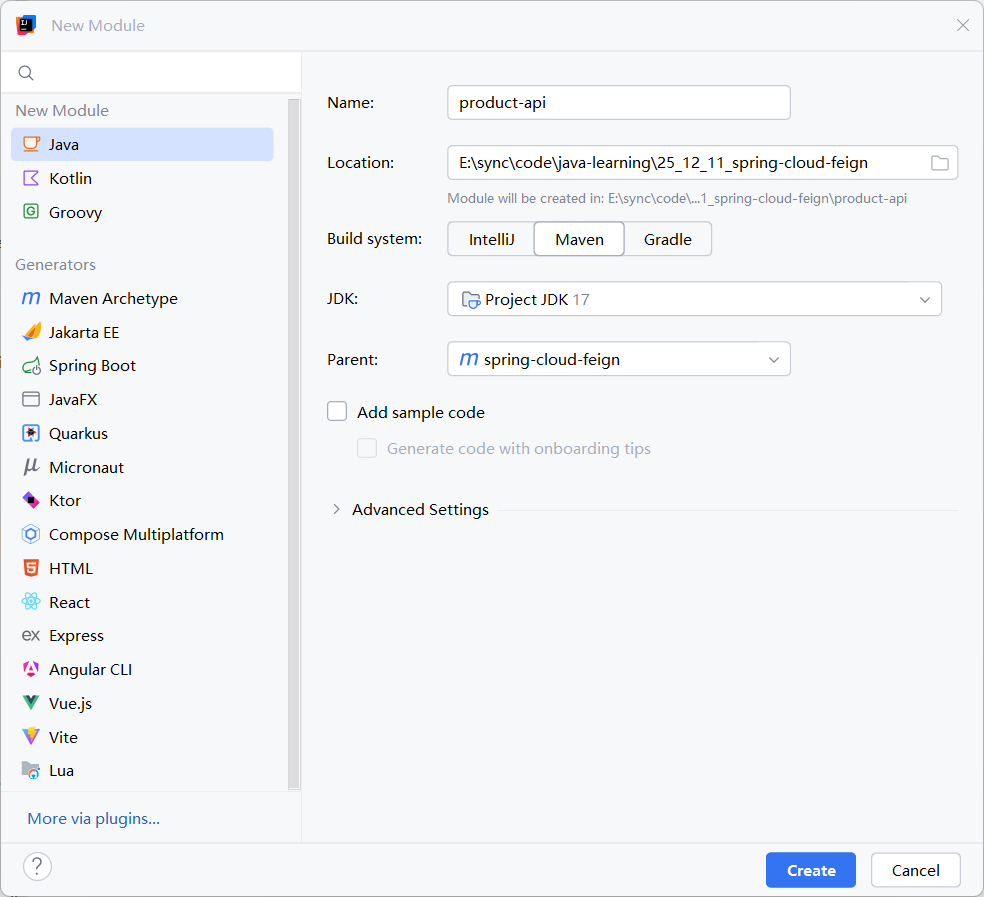984x897 pixels.
Task: Open the Project JDK 17 dropdown
Action: pyautogui.click(x=694, y=299)
